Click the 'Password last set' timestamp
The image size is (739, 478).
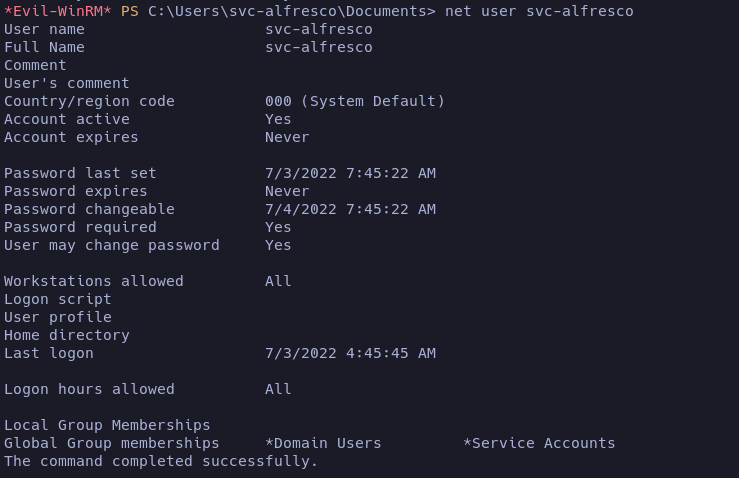350,173
